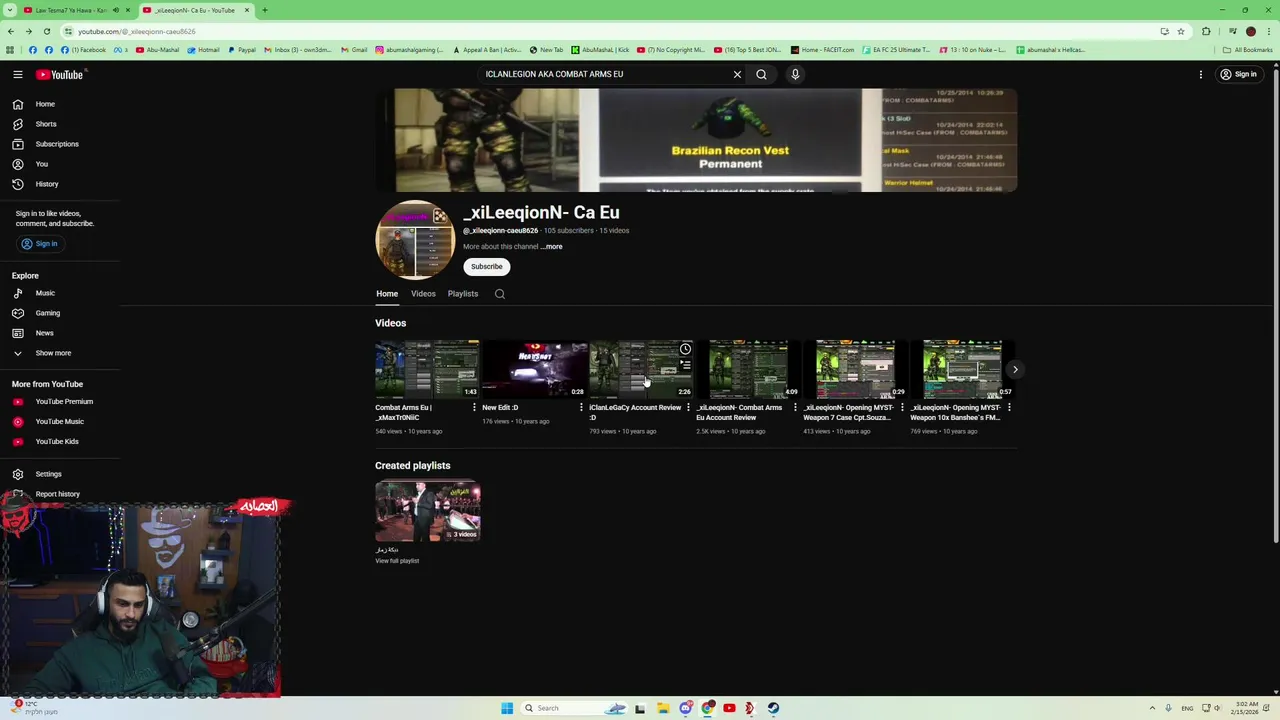This screenshot has width=1280, height=720.
Task: Clear the search box with the X
Action: [x=737, y=74]
